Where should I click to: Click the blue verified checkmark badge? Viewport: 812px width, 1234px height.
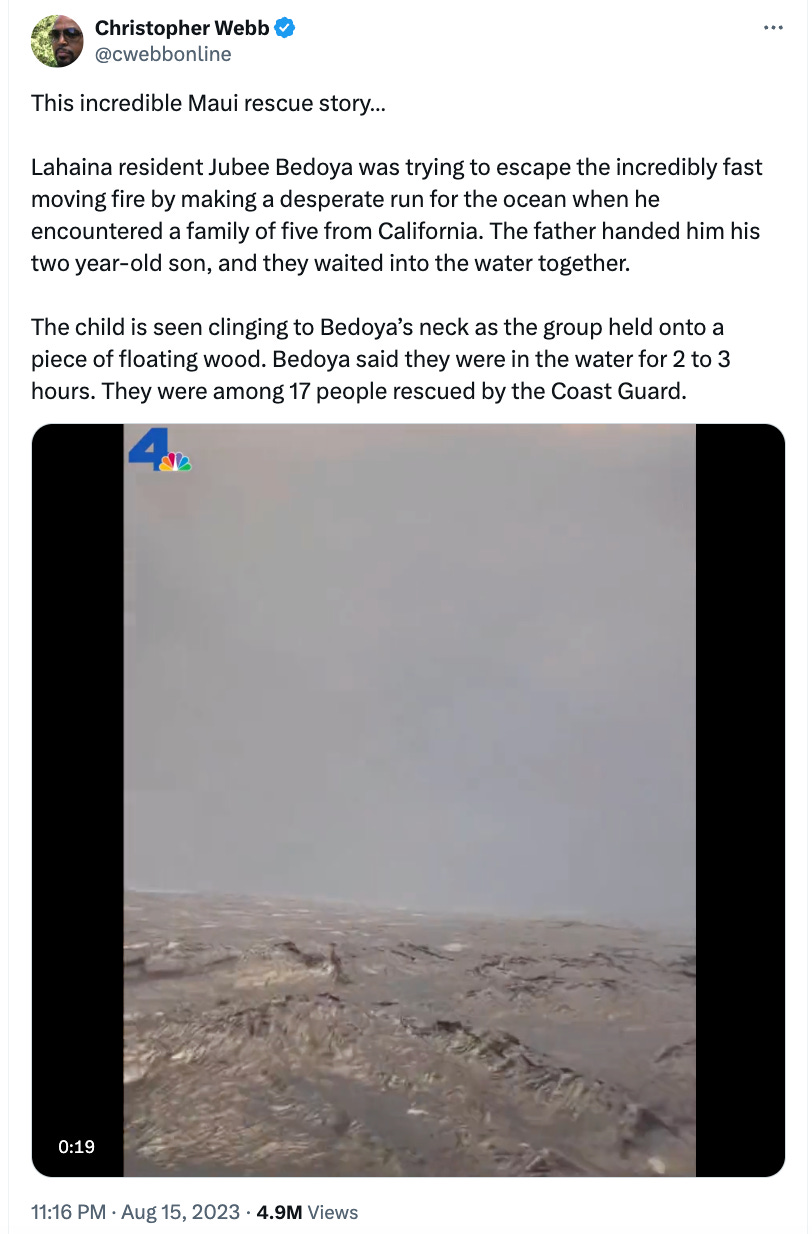point(285,29)
